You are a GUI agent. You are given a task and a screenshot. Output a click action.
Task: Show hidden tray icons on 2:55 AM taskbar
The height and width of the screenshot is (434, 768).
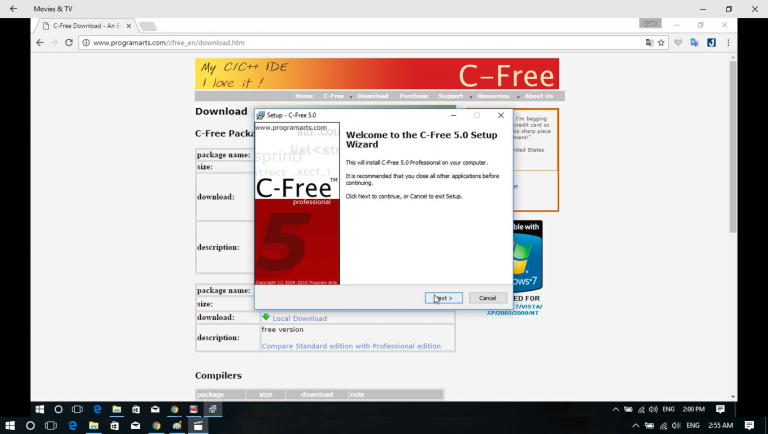click(x=636, y=426)
